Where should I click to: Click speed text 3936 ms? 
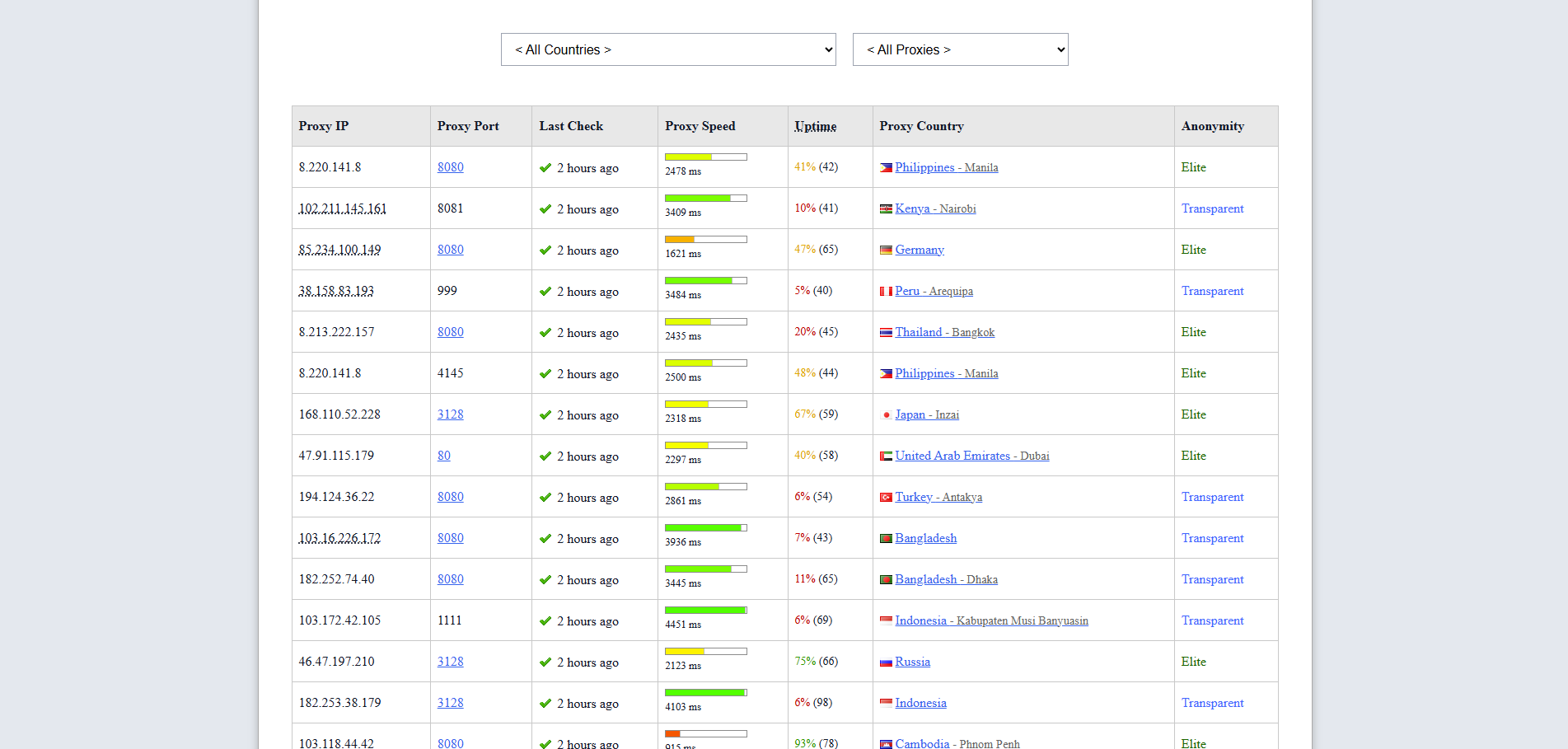coord(683,542)
